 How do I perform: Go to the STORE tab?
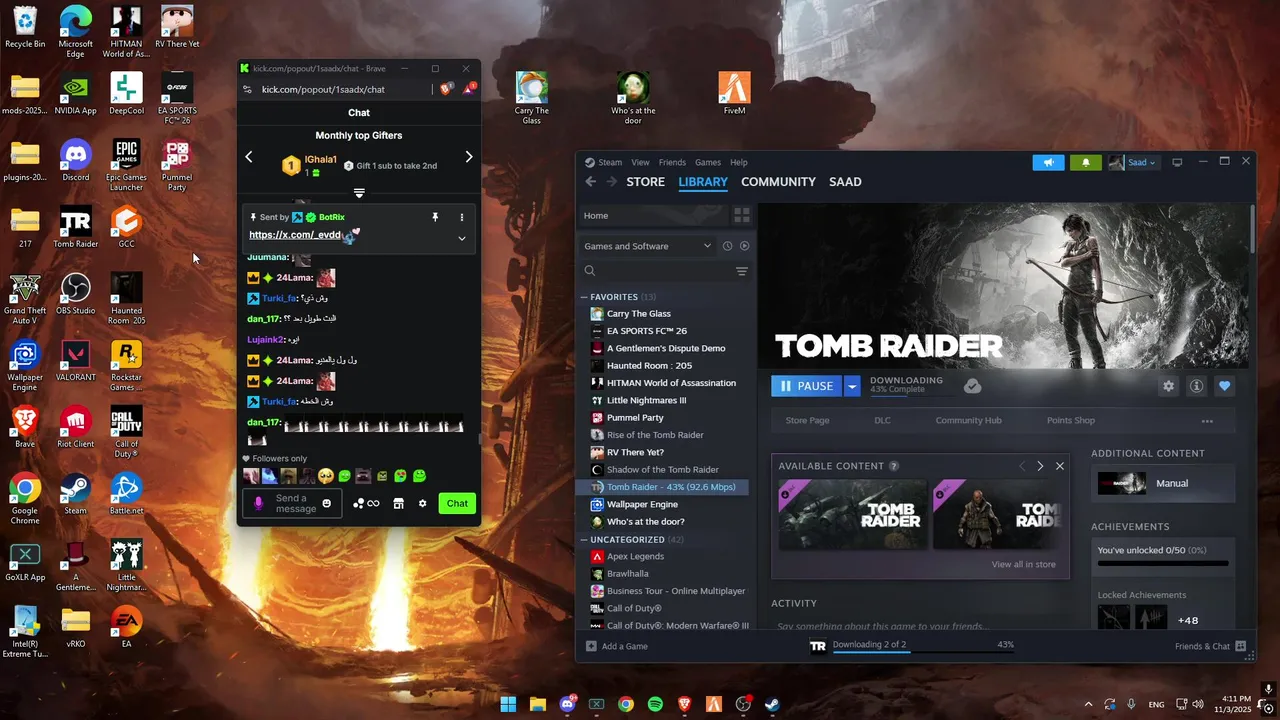pyautogui.click(x=645, y=182)
